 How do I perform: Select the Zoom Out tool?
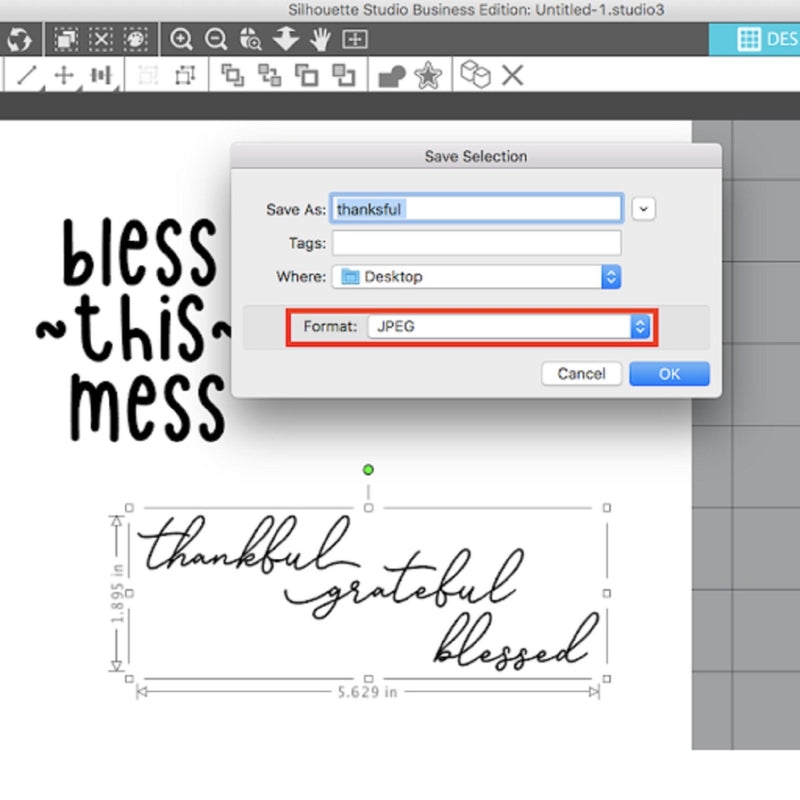(x=216, y=40)
